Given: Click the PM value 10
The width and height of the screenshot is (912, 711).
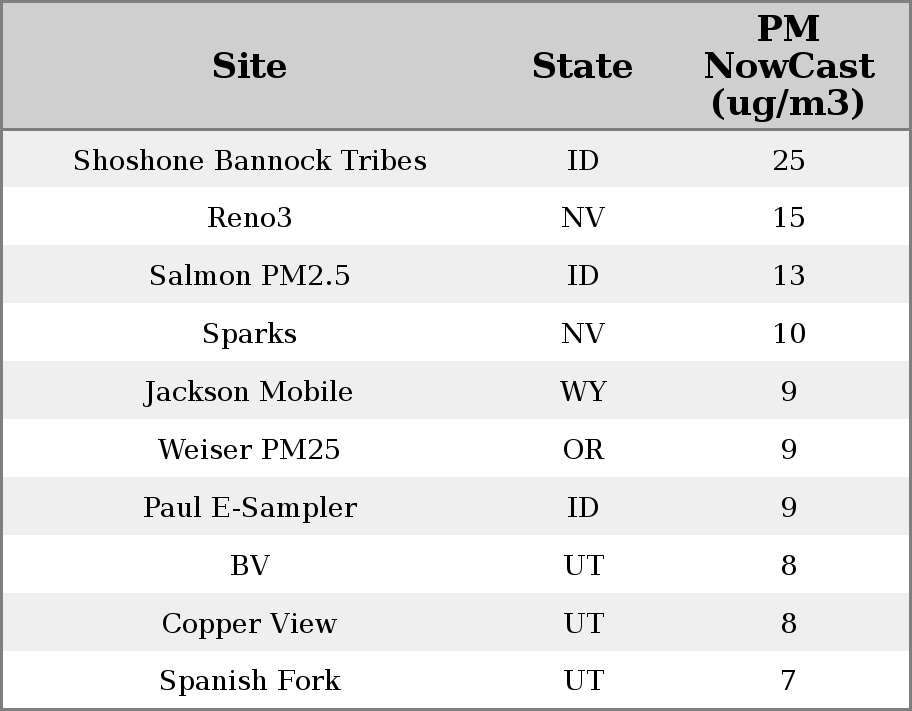Looking at the screenshot, I should tap(788, 334).
